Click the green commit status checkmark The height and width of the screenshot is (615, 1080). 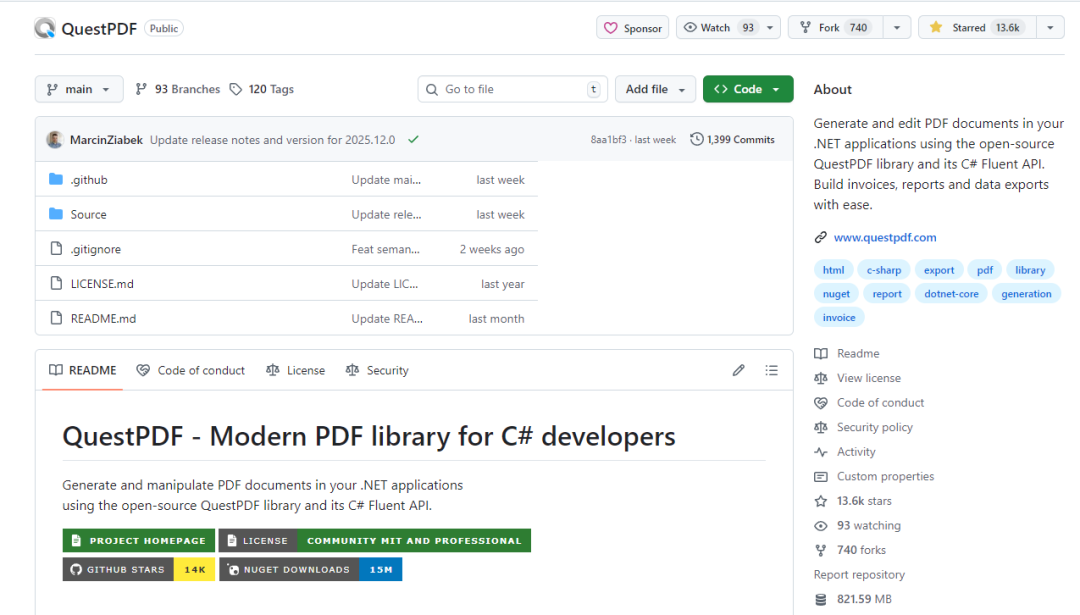pos(413,140)
